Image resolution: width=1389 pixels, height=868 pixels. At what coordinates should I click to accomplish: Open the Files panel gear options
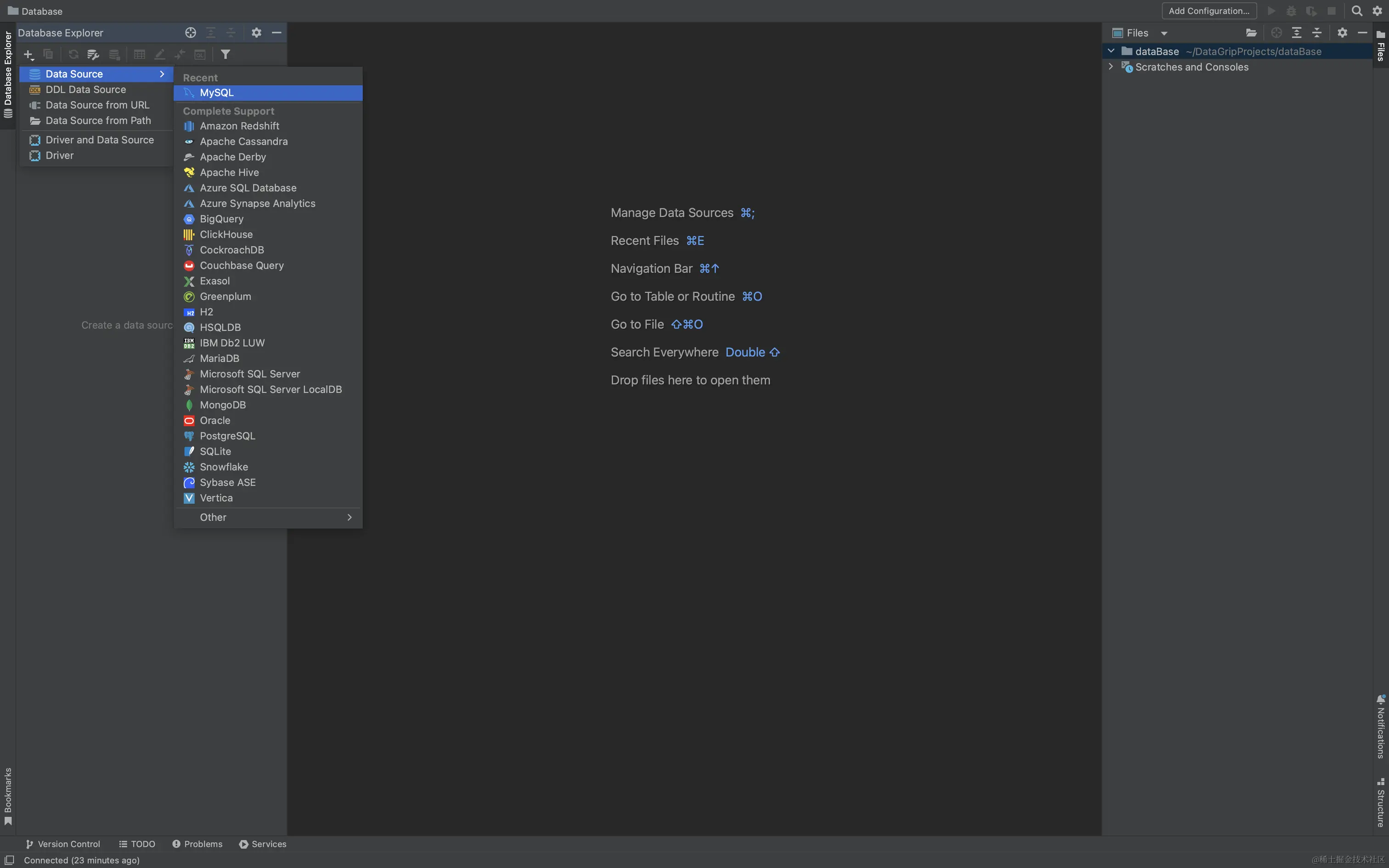pos(1342,33)
